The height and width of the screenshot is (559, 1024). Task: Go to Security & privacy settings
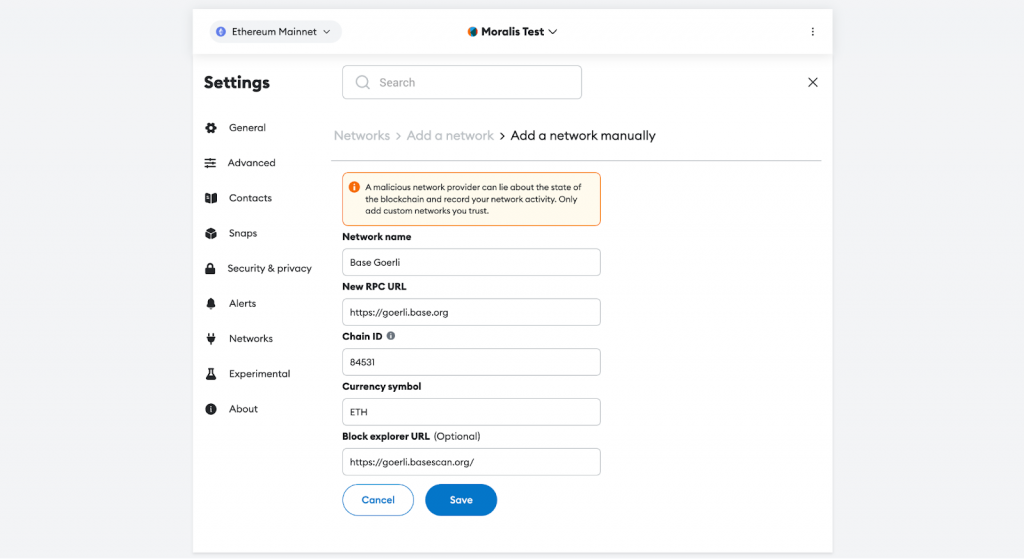269,268
